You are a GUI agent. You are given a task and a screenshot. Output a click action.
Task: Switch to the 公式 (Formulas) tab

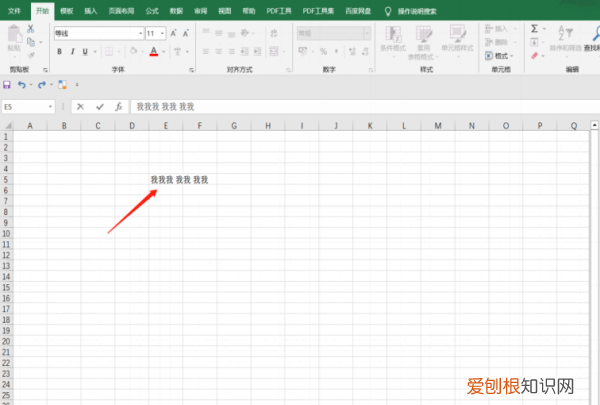point(152,11)
